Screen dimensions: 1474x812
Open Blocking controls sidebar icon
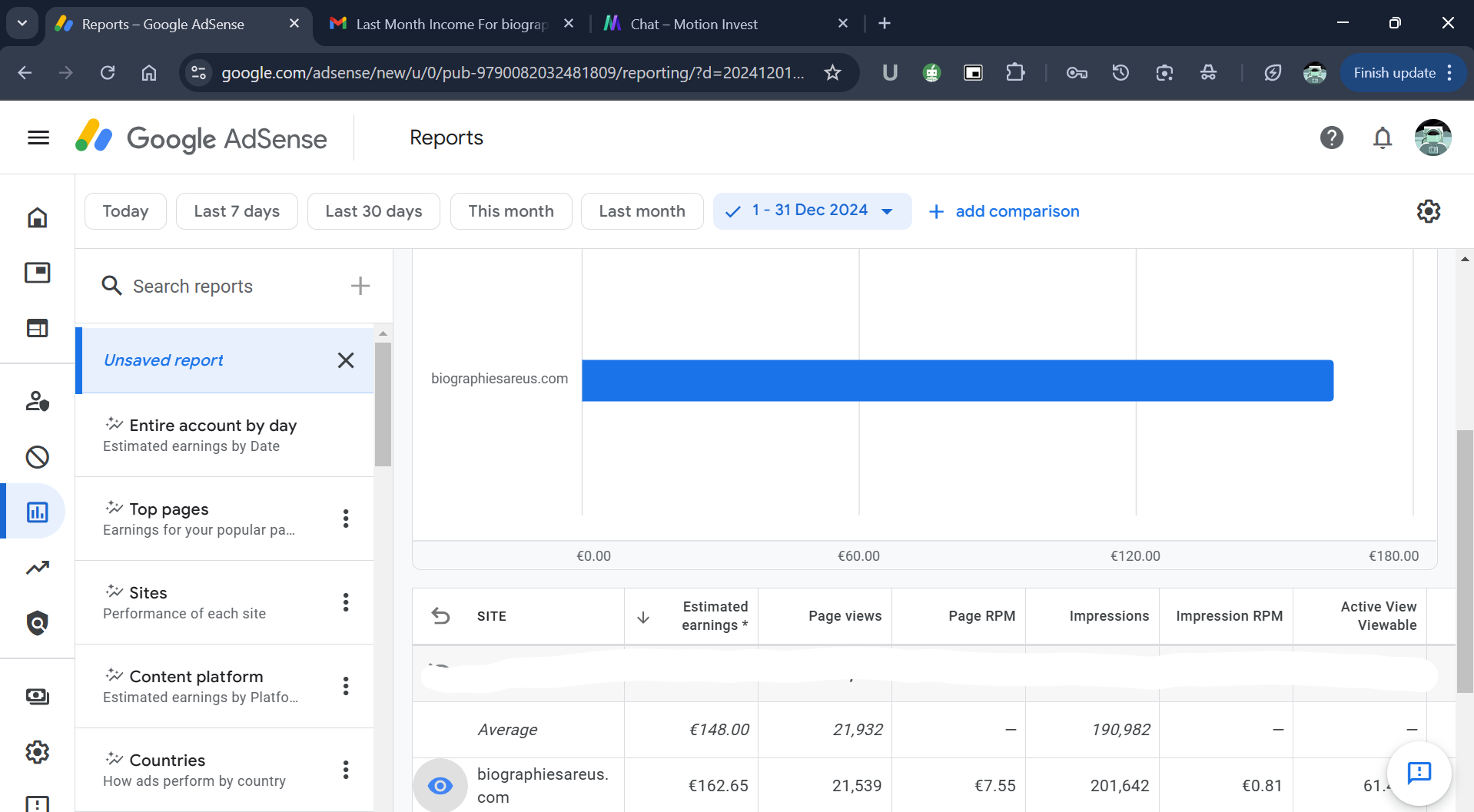pos(38,457)
